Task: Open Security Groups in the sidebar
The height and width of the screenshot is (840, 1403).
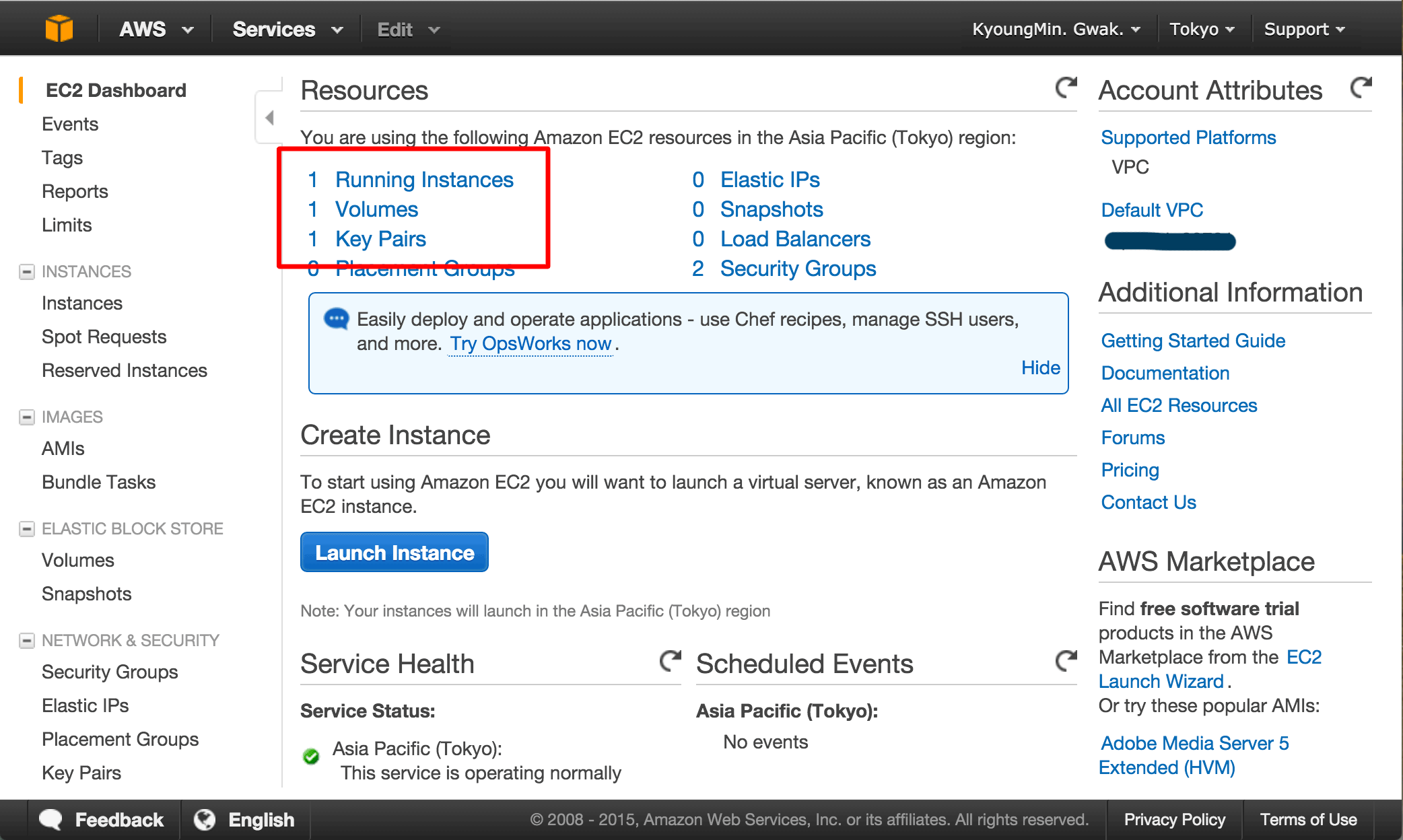Action: [x=110, y=672]
